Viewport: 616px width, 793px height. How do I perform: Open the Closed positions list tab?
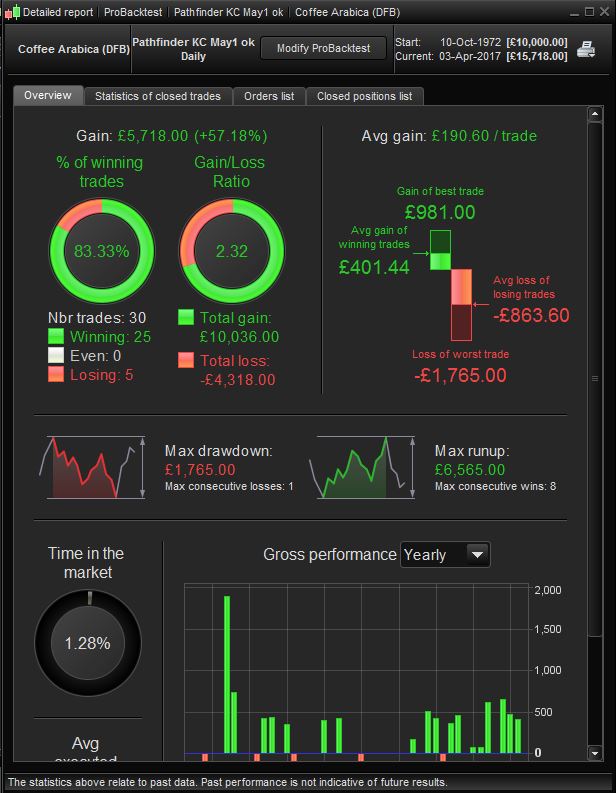(x=365, y=96)
